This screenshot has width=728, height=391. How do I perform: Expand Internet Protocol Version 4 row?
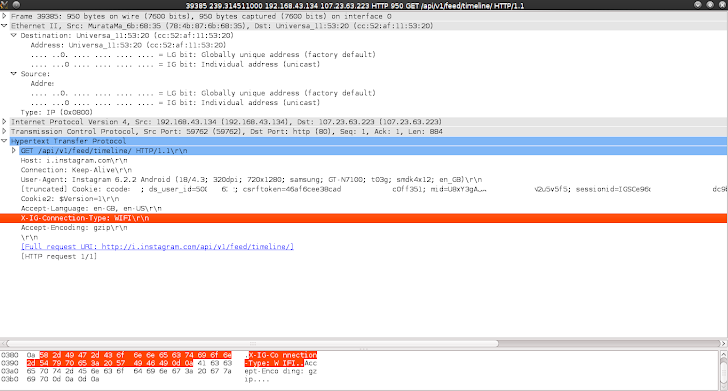4,122
